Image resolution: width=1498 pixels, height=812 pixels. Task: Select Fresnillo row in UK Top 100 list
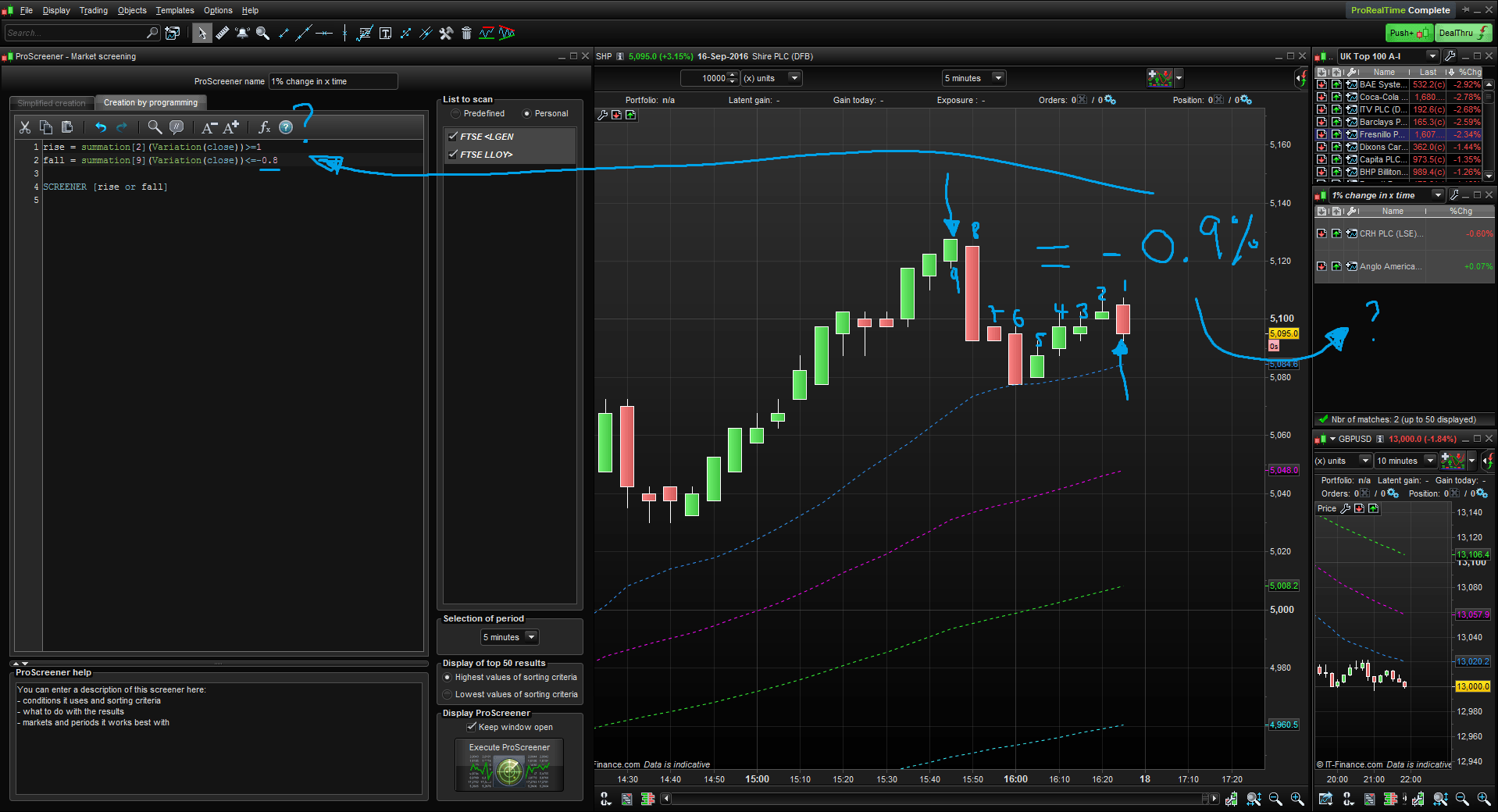1398,134
